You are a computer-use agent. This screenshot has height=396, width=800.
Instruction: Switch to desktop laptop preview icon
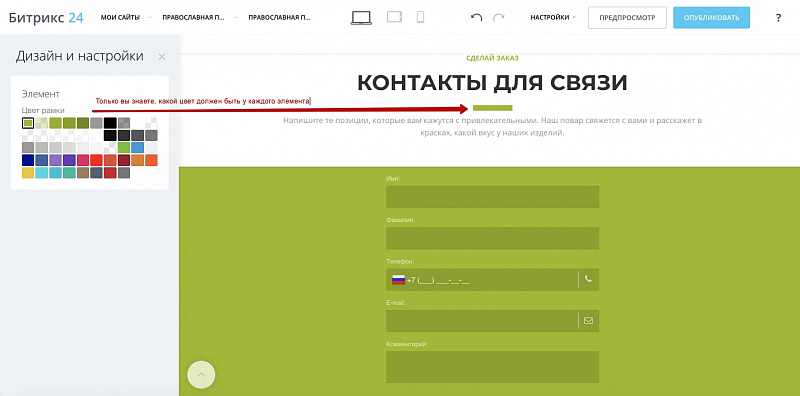[x=361, y=17]
